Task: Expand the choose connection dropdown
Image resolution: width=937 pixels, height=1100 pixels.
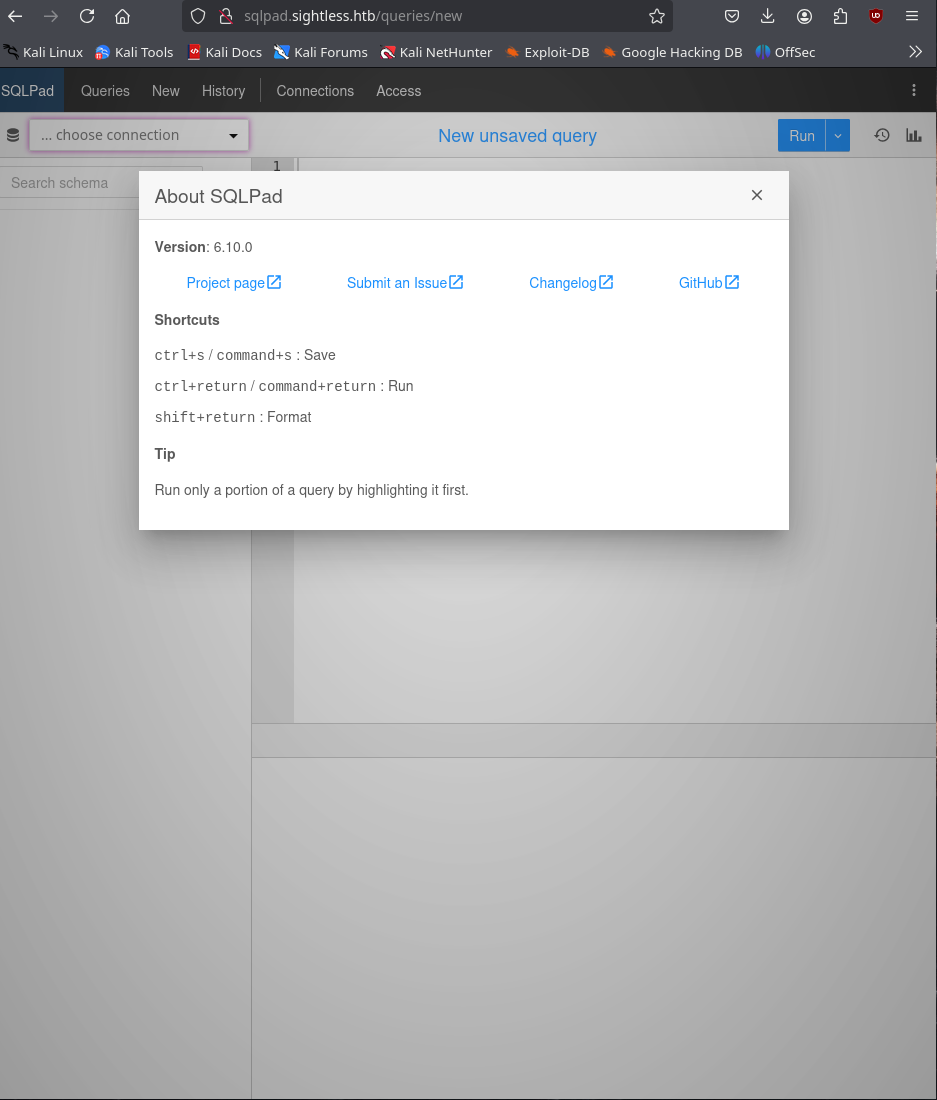Action: 139,135
